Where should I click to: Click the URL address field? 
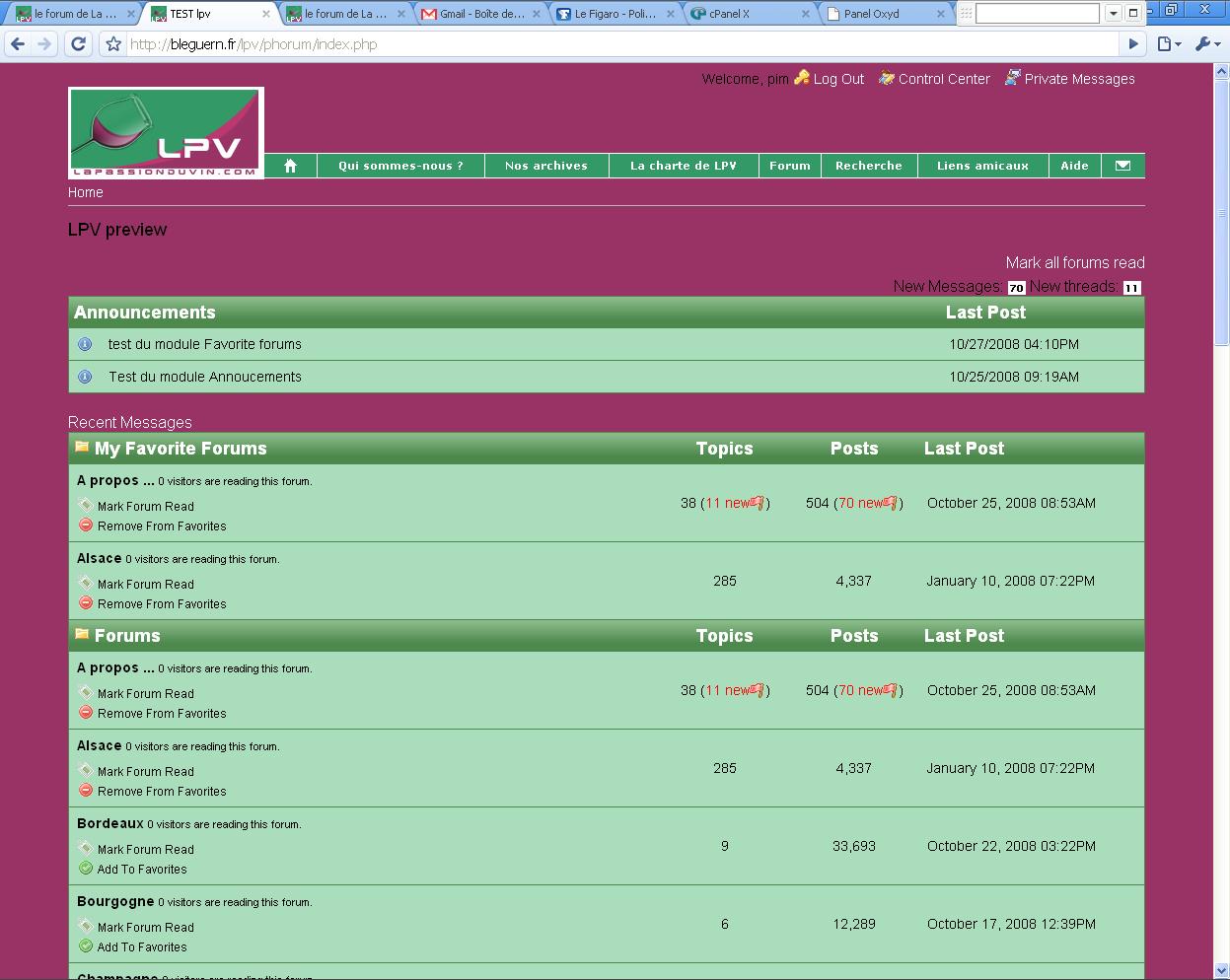621,44
